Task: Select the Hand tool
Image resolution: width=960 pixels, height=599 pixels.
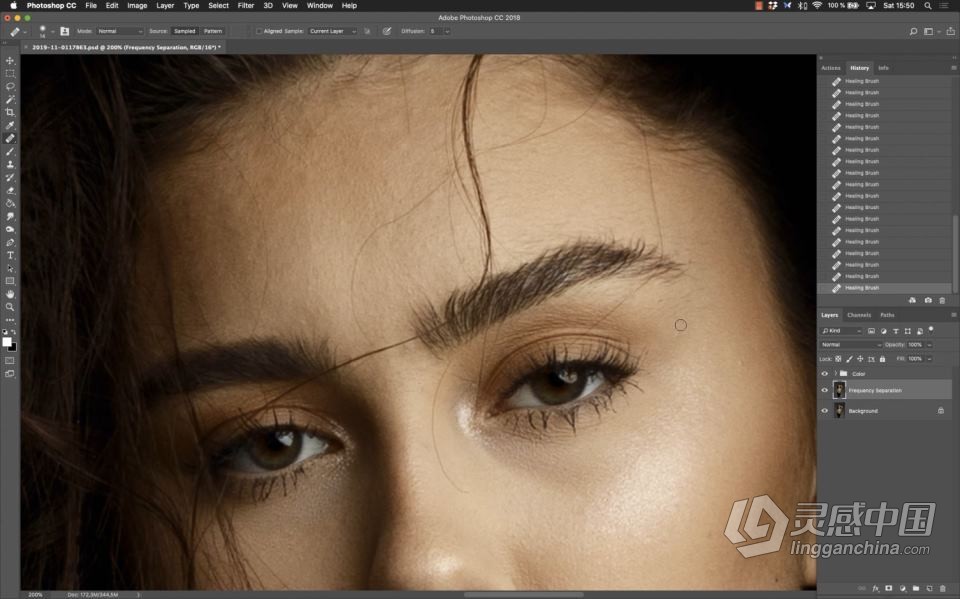Action: tap(10, 295)
